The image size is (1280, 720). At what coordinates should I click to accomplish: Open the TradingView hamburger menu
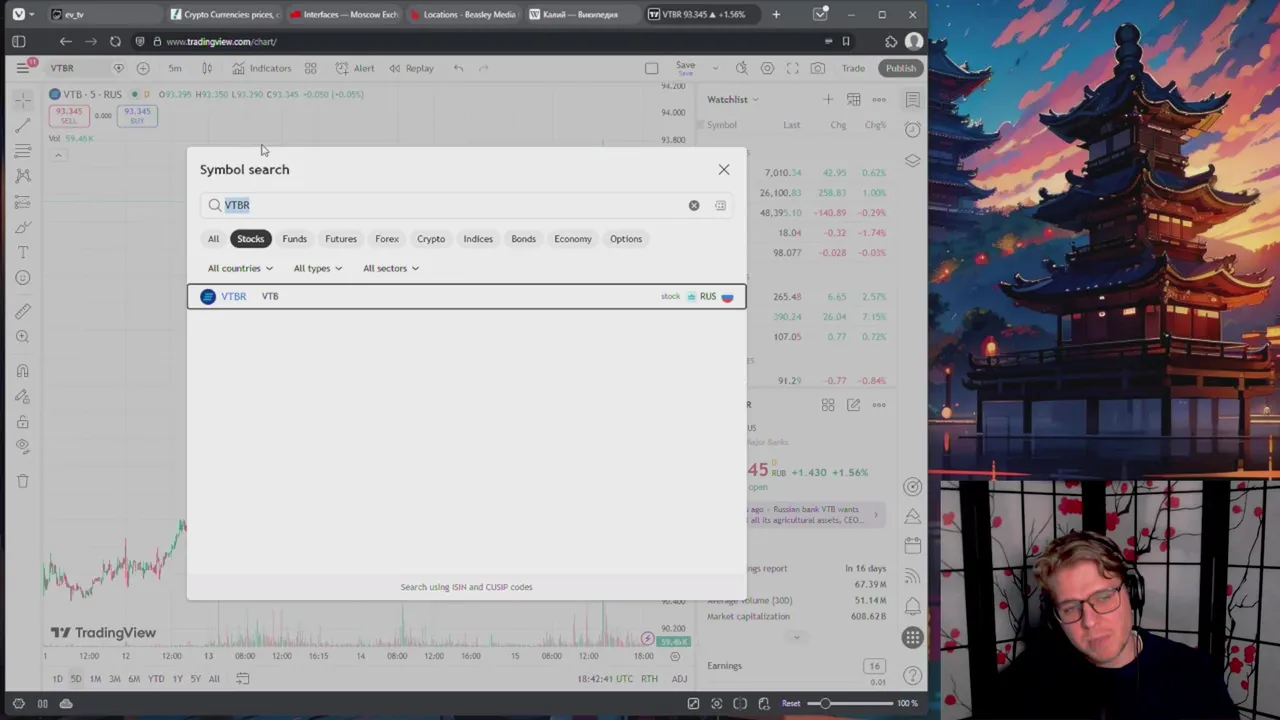[22, 68]
